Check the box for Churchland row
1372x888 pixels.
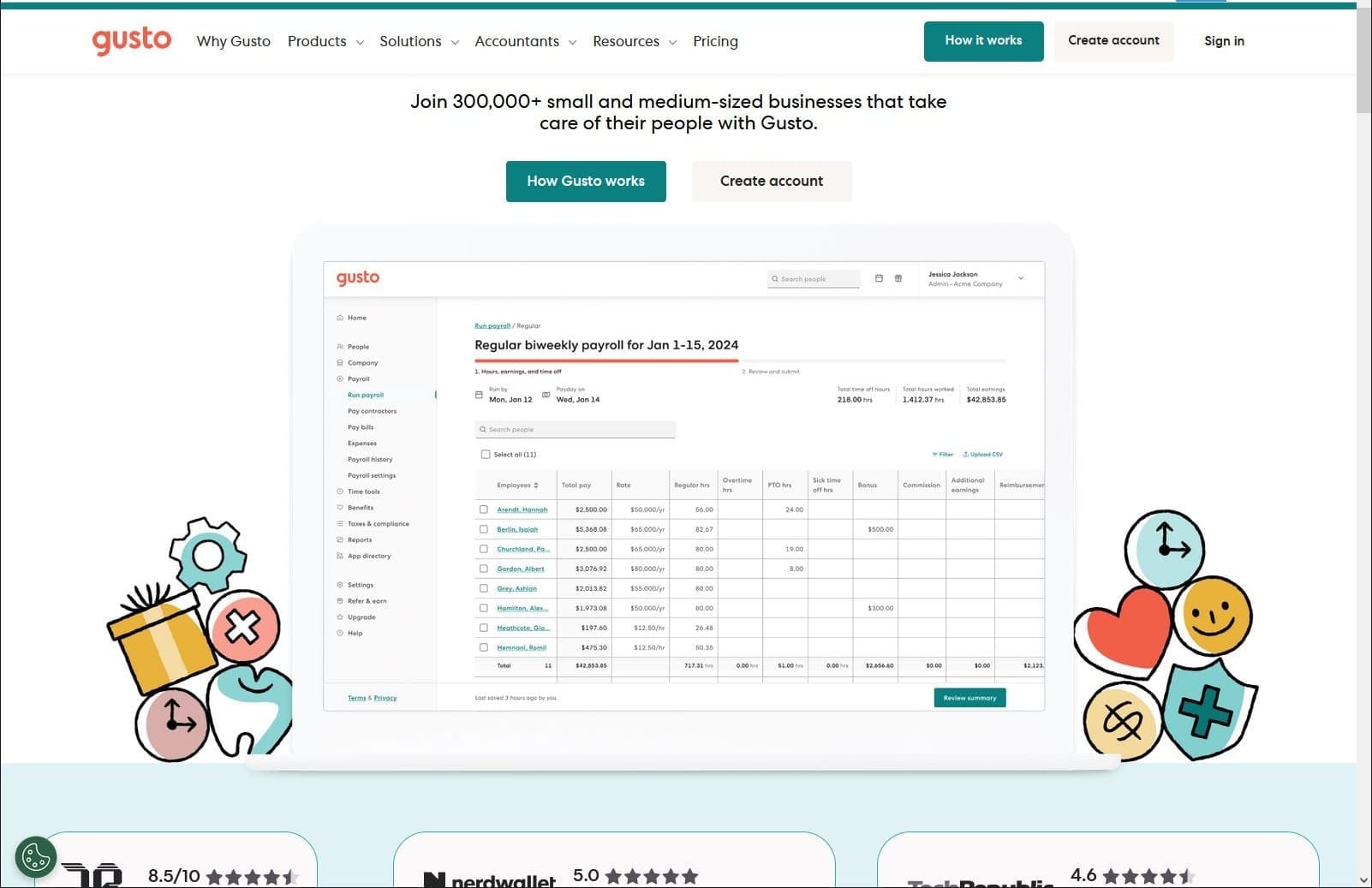[484, 549]
